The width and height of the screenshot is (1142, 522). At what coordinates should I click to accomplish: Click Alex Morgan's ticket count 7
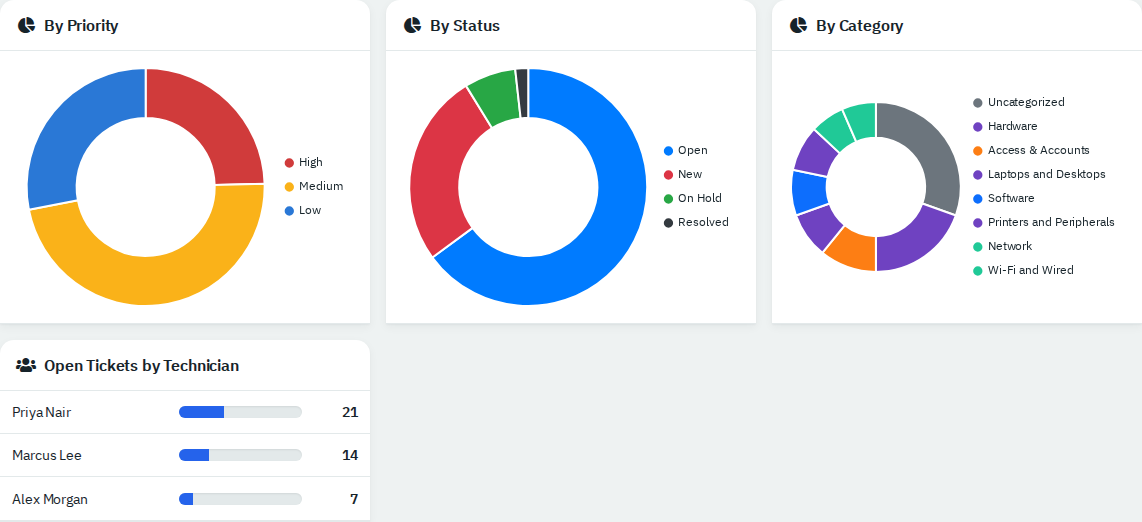(354, 499)
